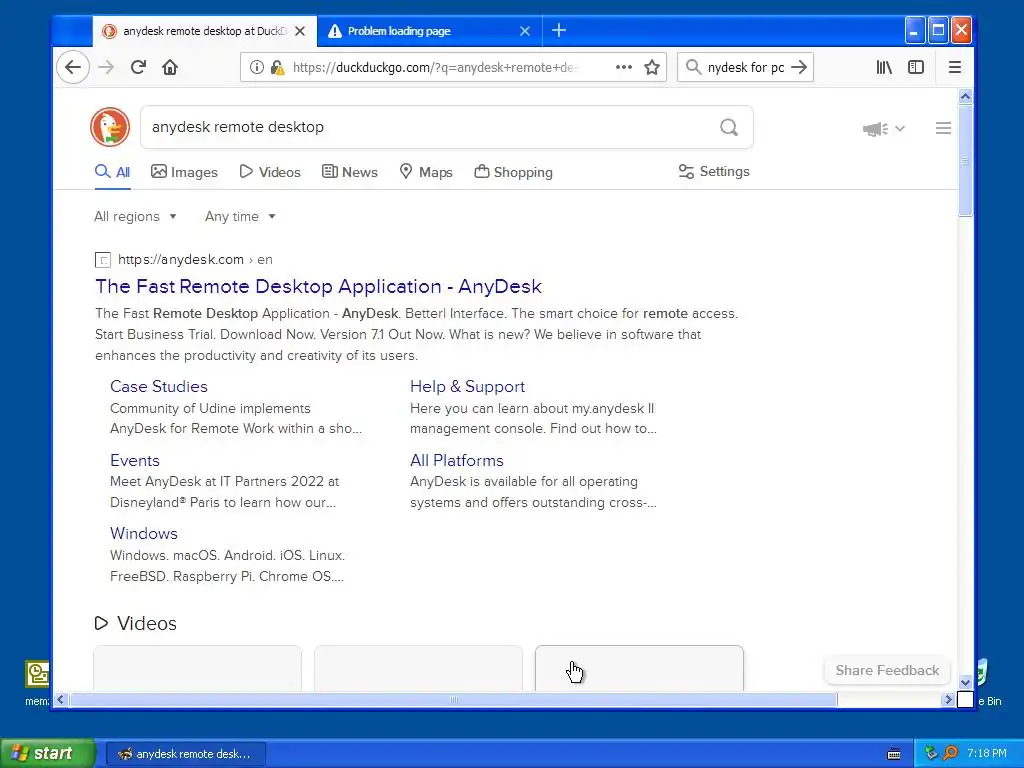Image resolution: width=1024 pixels, height=768 pixels.
Task: Select the Videos search tab
Action: pos(270,172)
